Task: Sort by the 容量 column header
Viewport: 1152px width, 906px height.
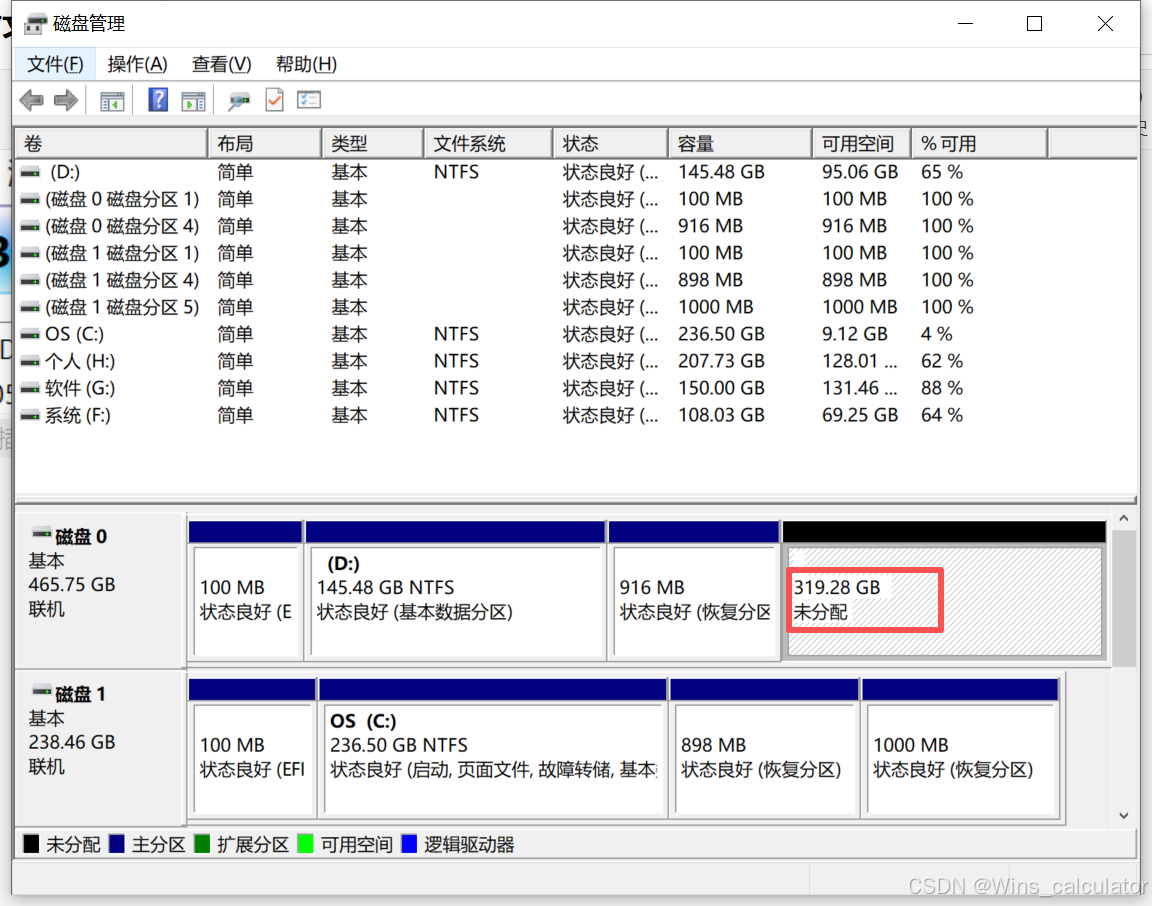Action: (741, 143)
